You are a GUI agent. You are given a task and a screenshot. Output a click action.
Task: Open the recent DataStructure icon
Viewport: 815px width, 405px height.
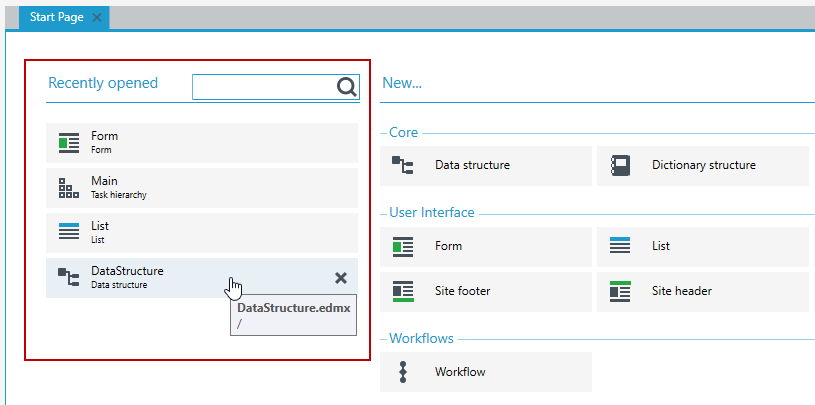point(69,278)
